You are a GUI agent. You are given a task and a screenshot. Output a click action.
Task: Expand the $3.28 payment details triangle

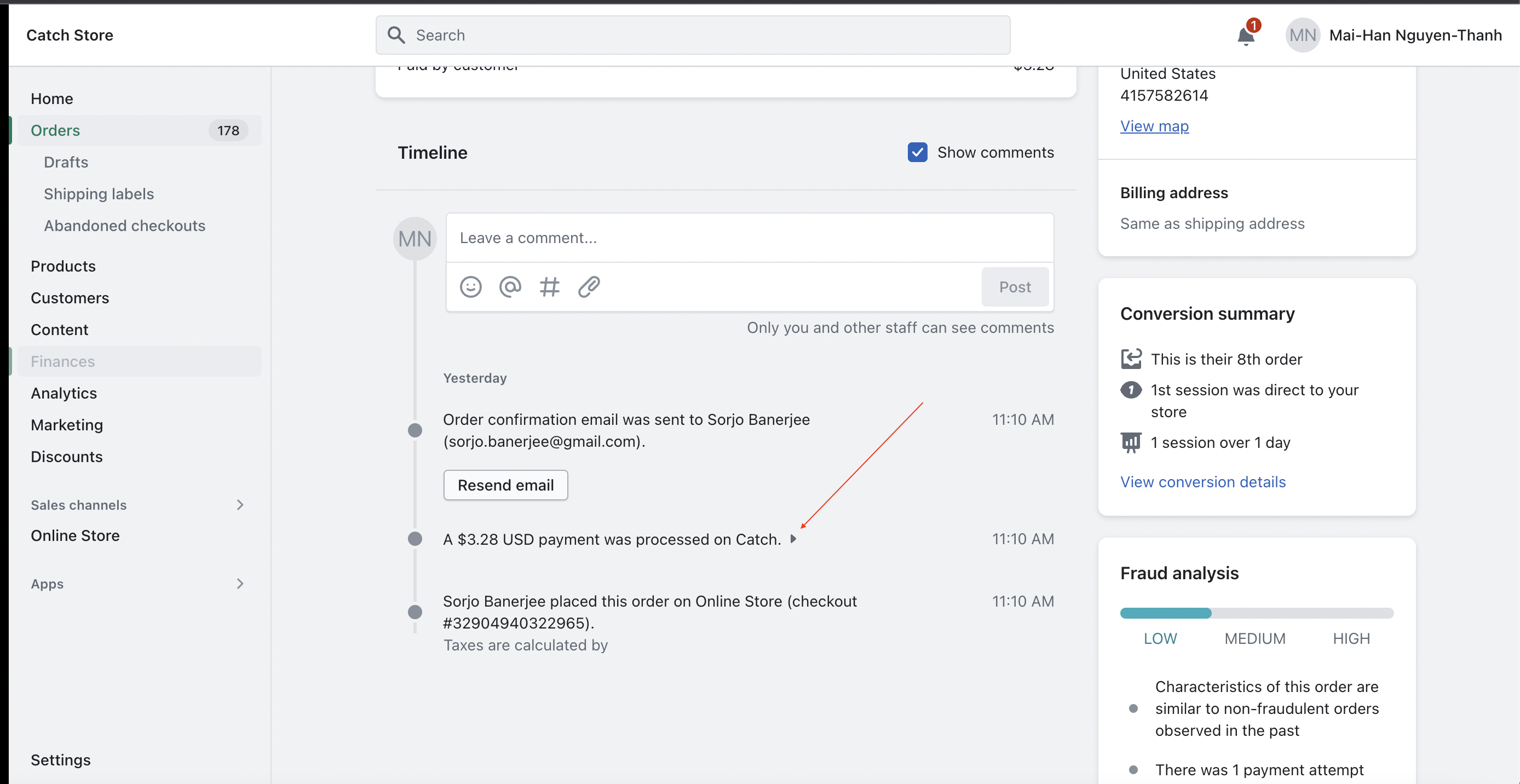tap(793, 539)
